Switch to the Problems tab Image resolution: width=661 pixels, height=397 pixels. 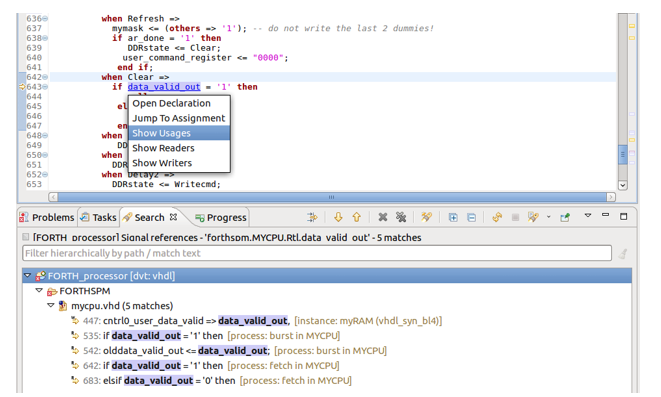47,217
